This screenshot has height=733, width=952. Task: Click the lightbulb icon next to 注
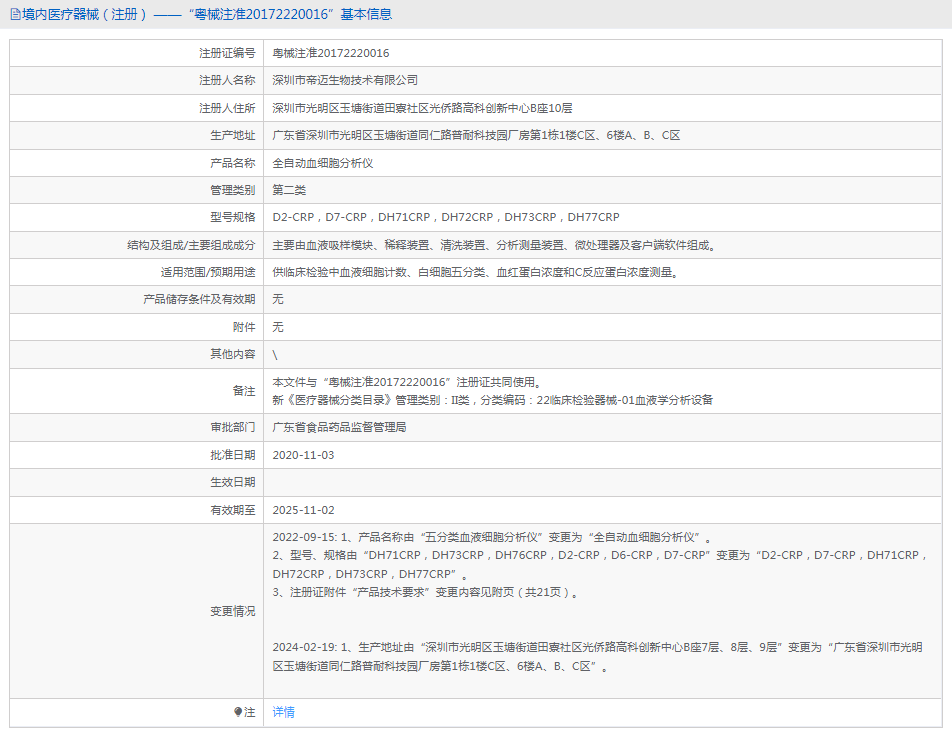tap(238, 712)
